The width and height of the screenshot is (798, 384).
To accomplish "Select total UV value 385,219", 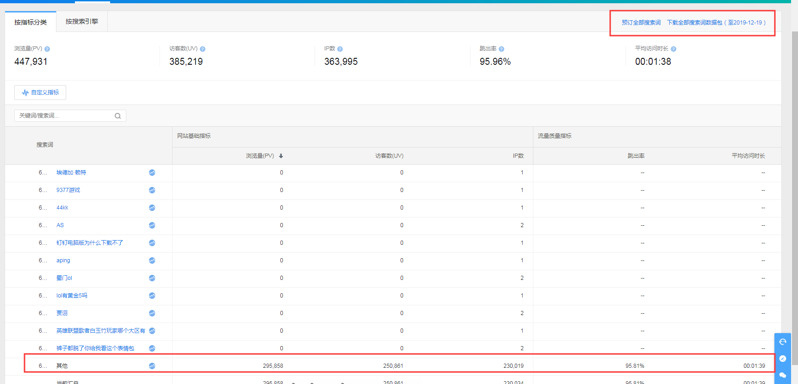I will coord(186,62).
